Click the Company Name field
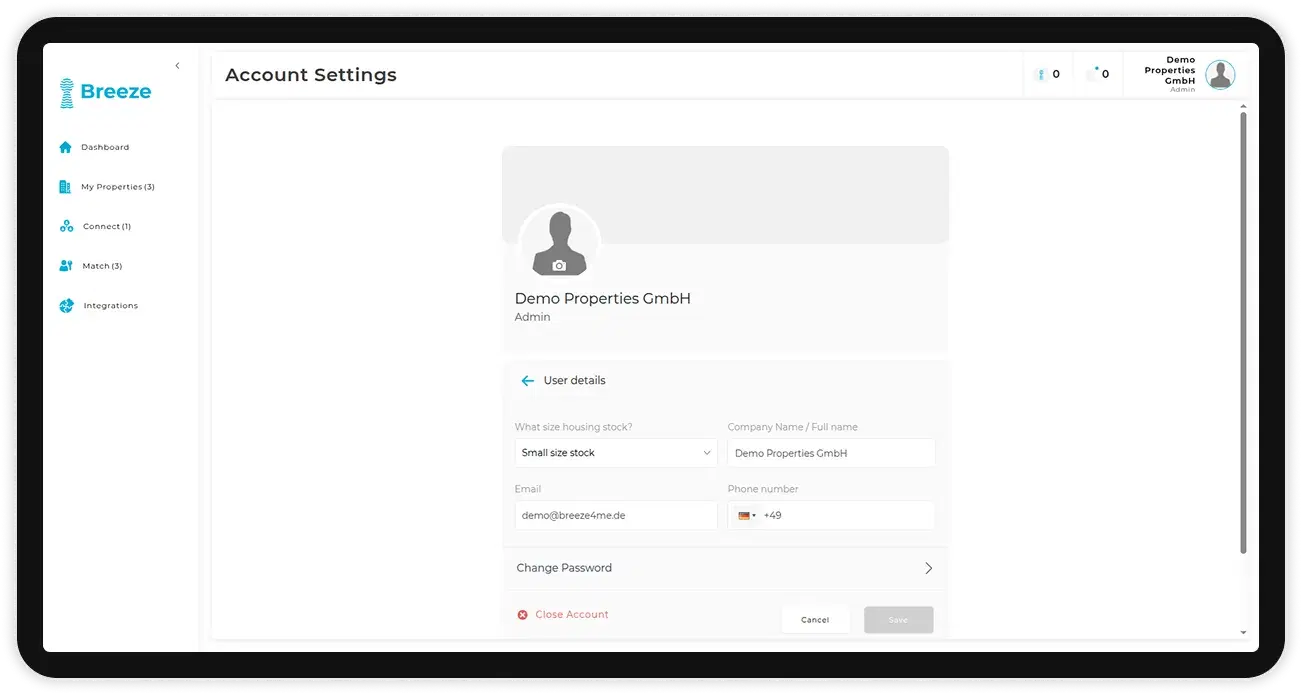Viewport: 1302px width, 695px height. point(831,453)
